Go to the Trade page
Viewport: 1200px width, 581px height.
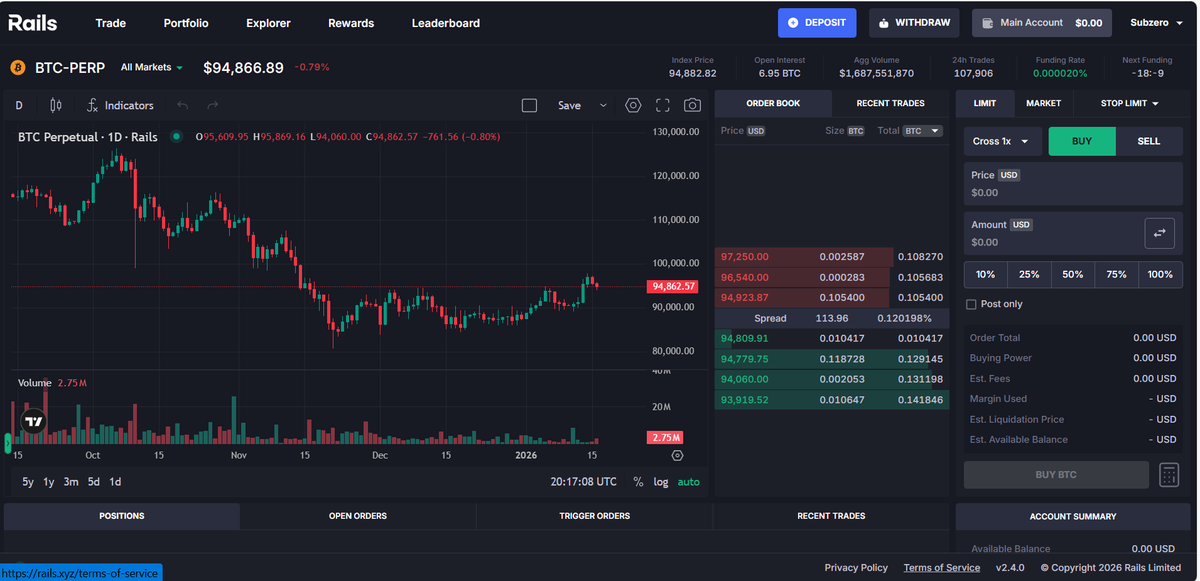(110, 23)
